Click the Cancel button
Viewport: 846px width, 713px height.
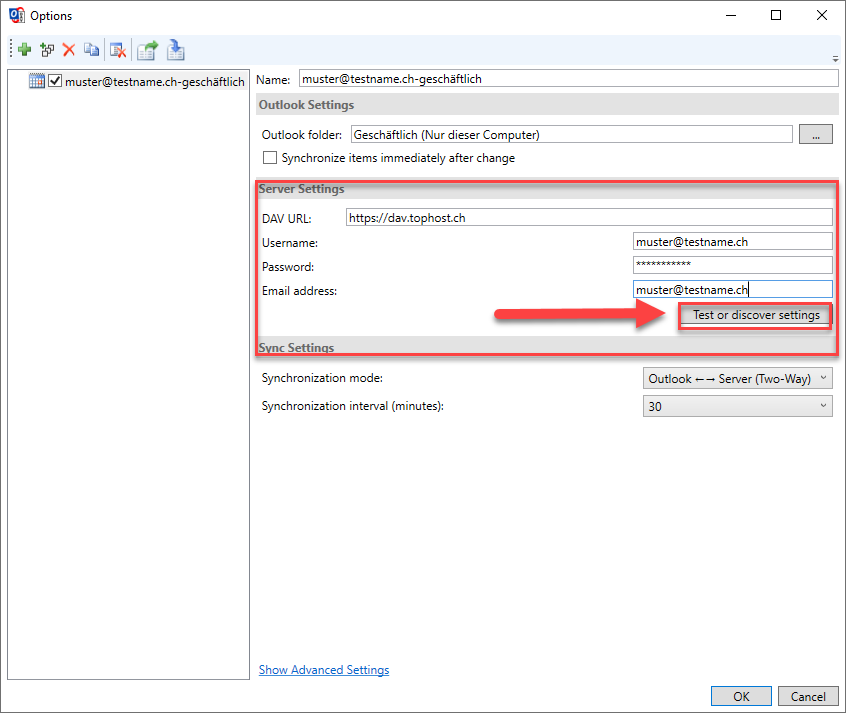(808, 696)
